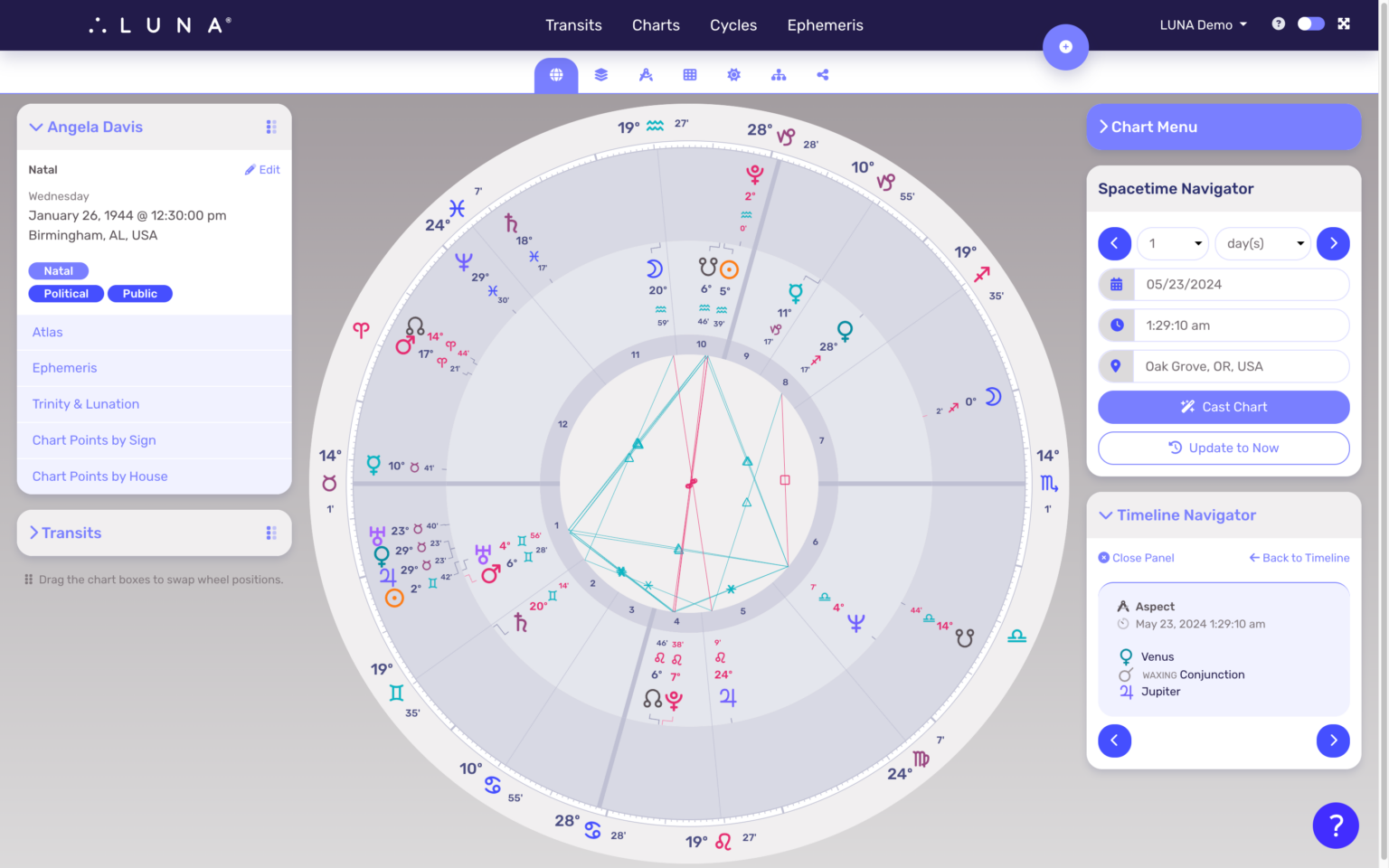Viewport: 1389px width, 868px height.
Task: Toggle the switch in the top navigation bar
Action: [1310, 24]
